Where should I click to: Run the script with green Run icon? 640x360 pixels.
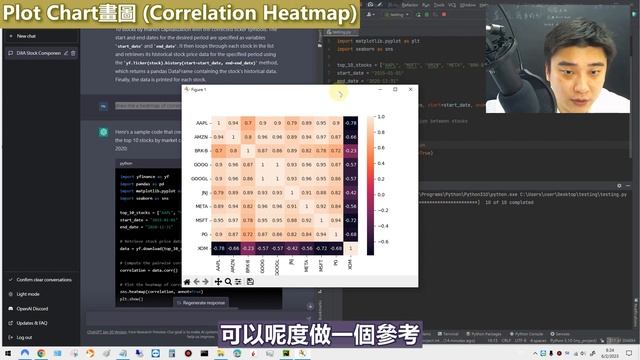pos(418,14)
